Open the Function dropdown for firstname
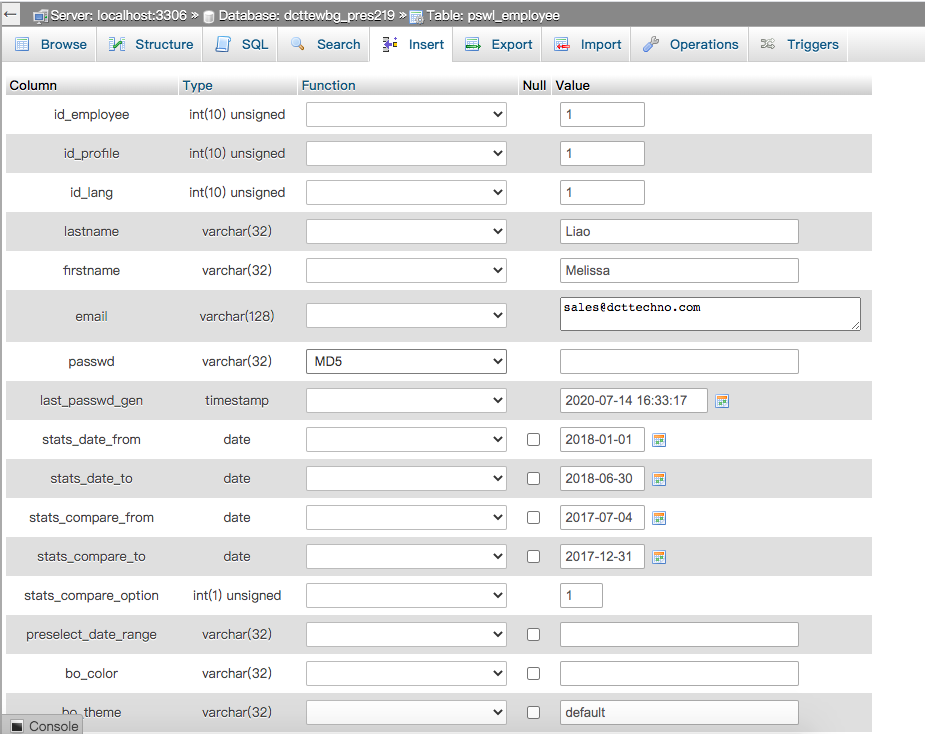Image resolution: width=925 pixels, height=734 pixels. coord(406,270)
